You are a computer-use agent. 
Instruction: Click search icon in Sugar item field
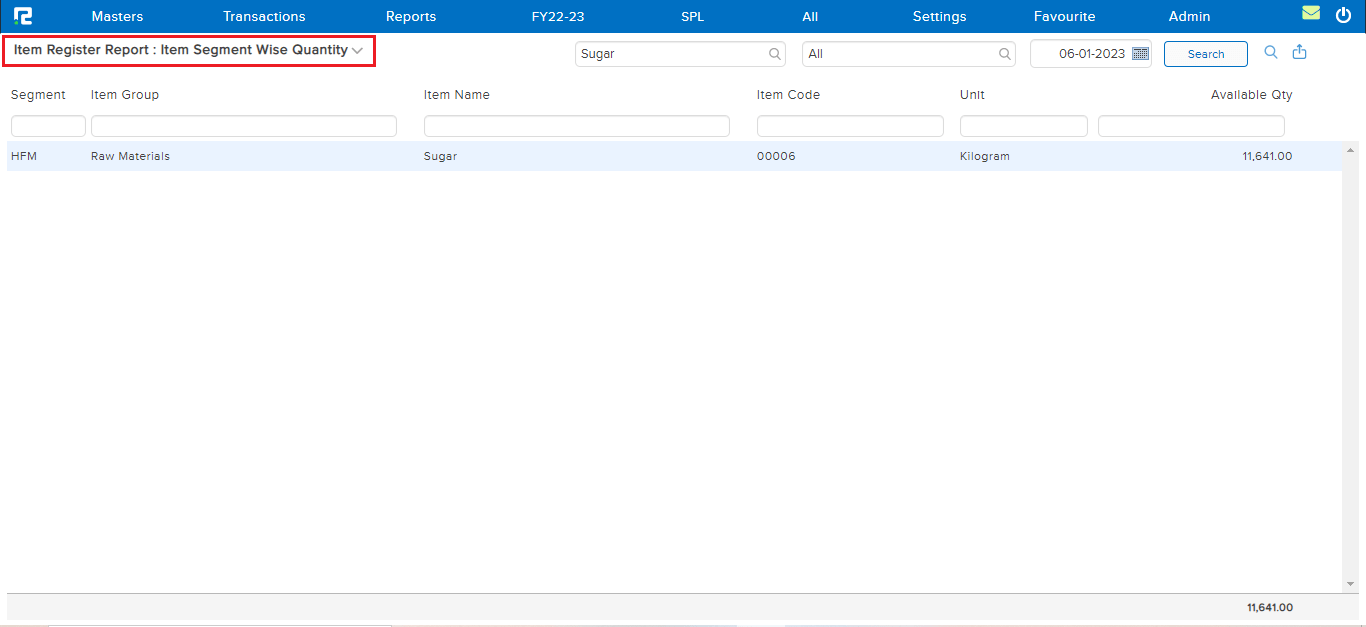click(775, 54)
